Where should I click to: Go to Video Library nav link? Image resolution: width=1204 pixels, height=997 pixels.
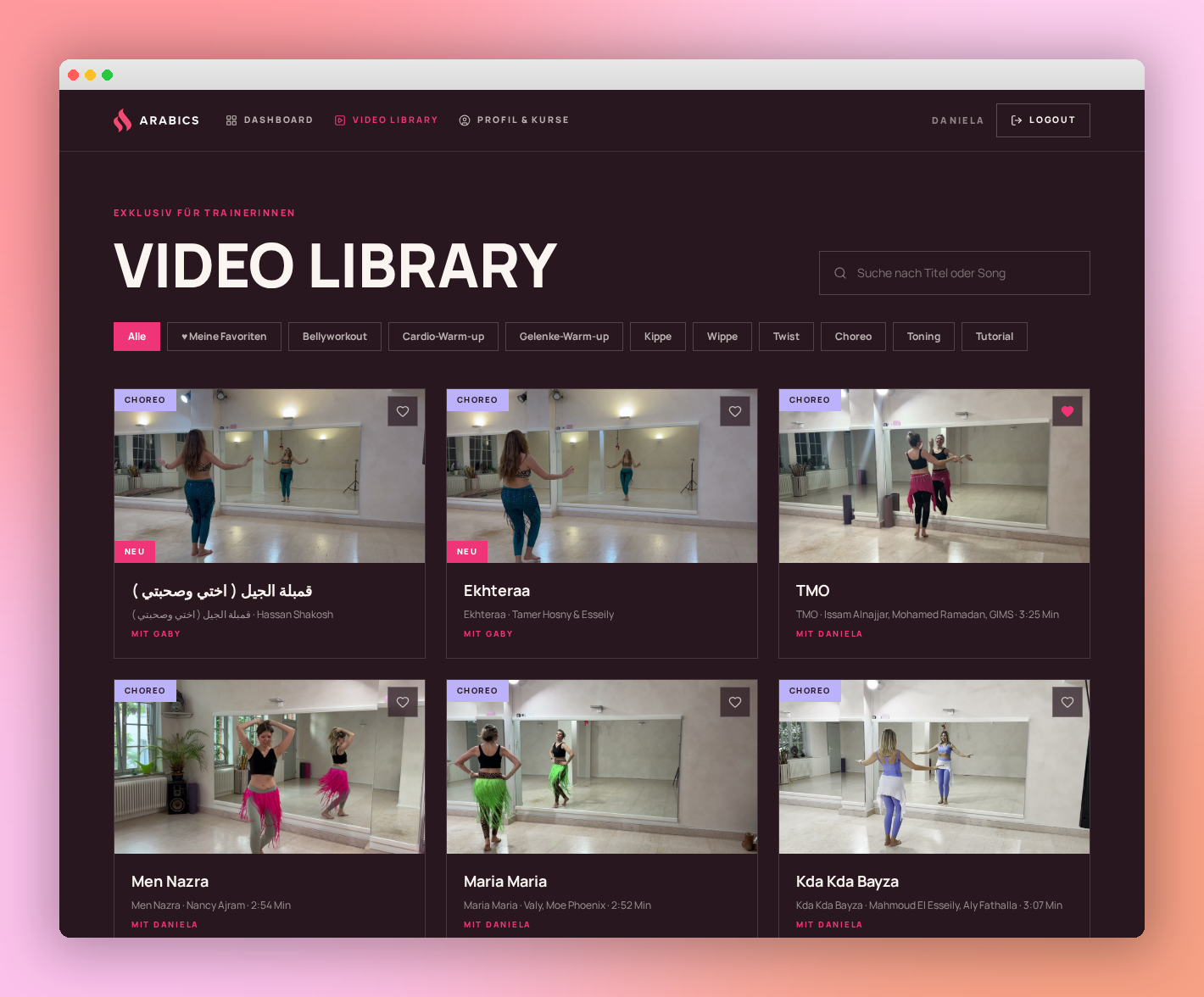pos(387,120)
